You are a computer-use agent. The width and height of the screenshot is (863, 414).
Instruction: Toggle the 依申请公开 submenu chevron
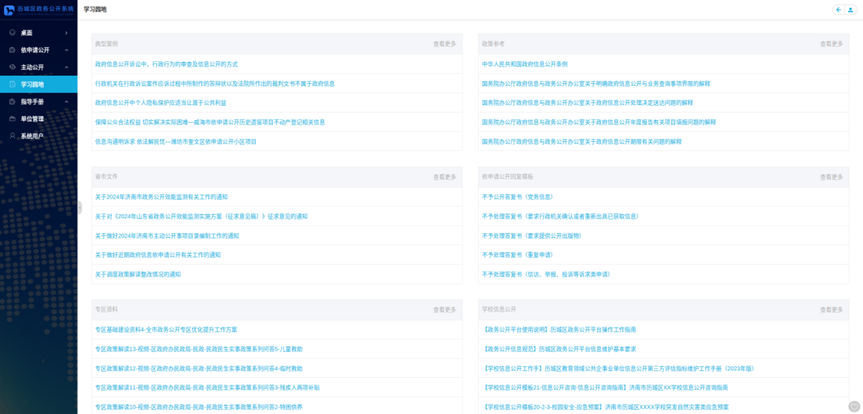[67, 50]
